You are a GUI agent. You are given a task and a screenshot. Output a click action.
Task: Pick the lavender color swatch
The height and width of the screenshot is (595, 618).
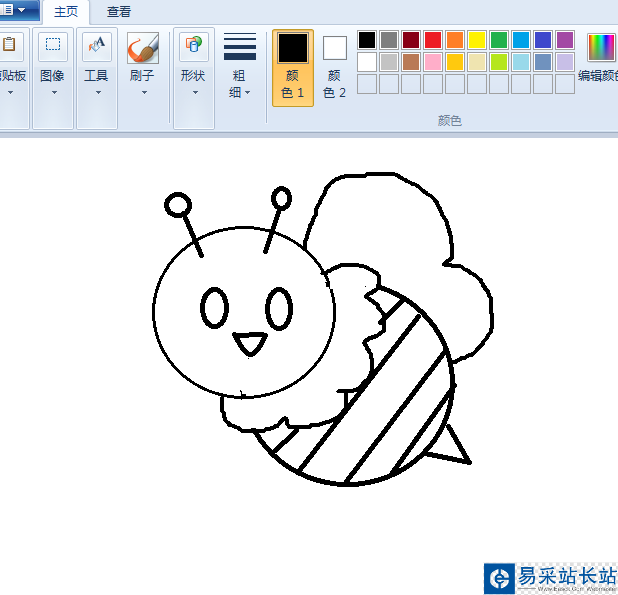565,62
